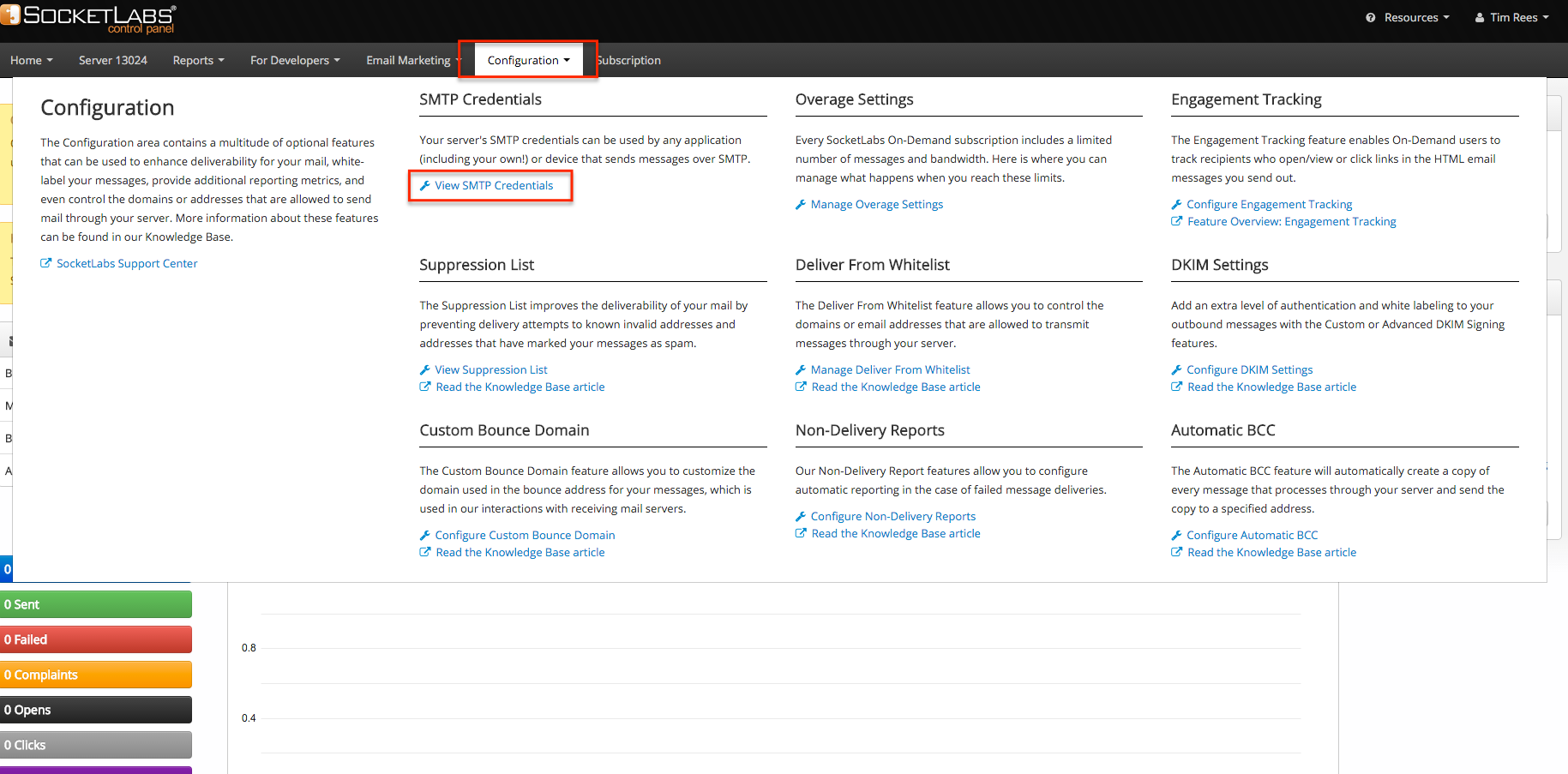Read Custom Bounce Domain Knowledge Base article
This screenshot has height=774, width=1568.
click(520, 552)
